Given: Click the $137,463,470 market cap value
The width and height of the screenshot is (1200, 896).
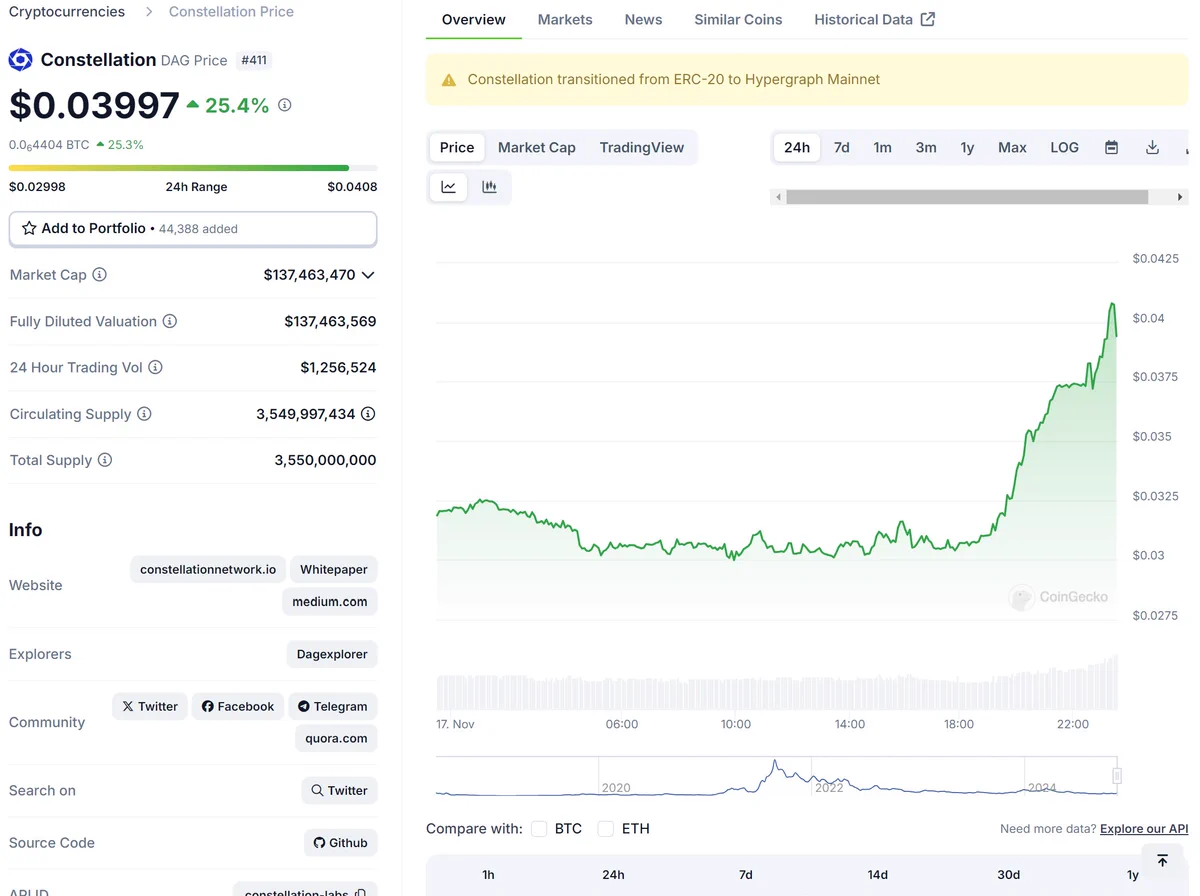Looking at the screenshot, I should click(x=309, y=274).
